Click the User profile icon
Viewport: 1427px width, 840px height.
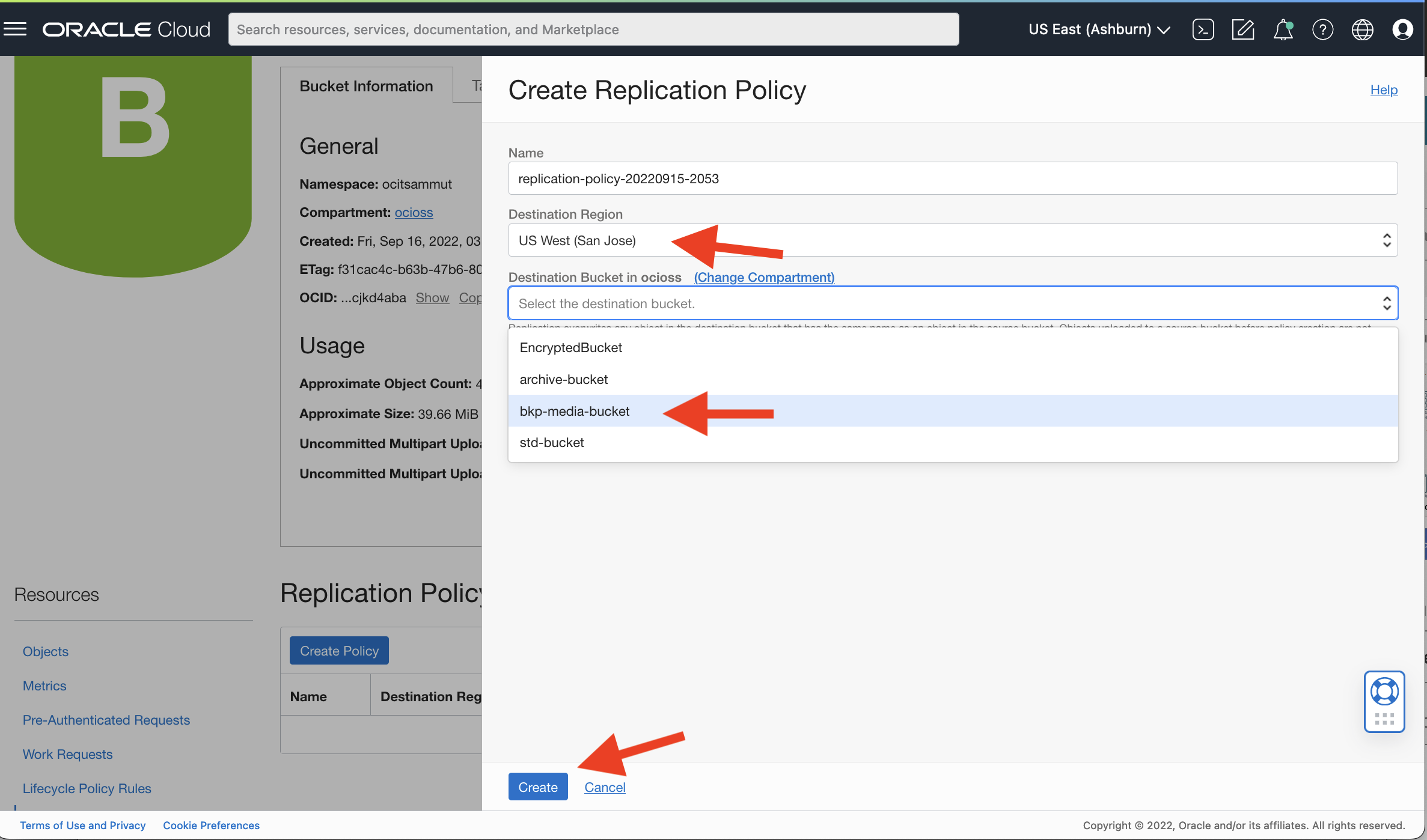[x=1403, y=29]
